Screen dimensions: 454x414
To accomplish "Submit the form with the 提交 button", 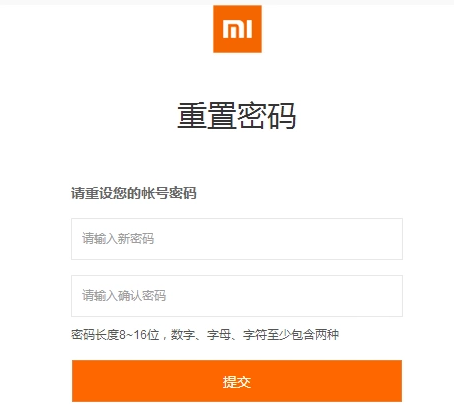I will (237, 381).
